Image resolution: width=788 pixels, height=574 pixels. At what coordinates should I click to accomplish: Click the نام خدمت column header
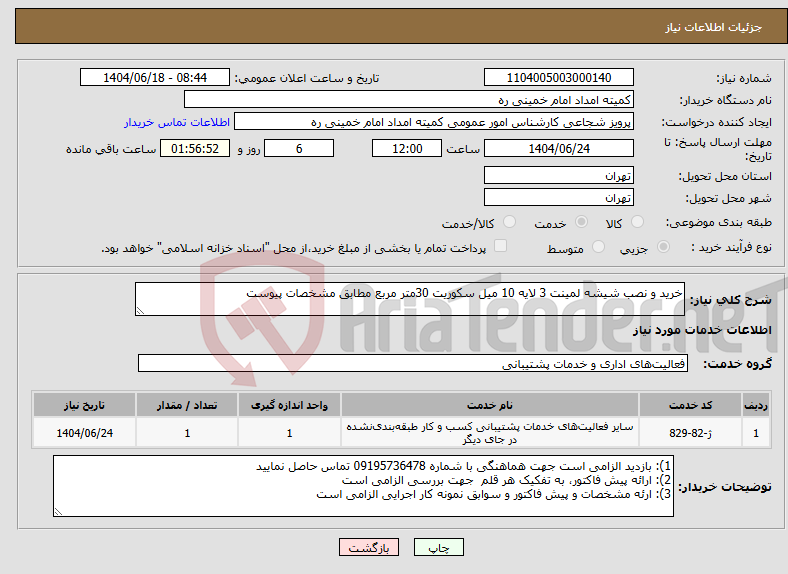coord(489,405)
